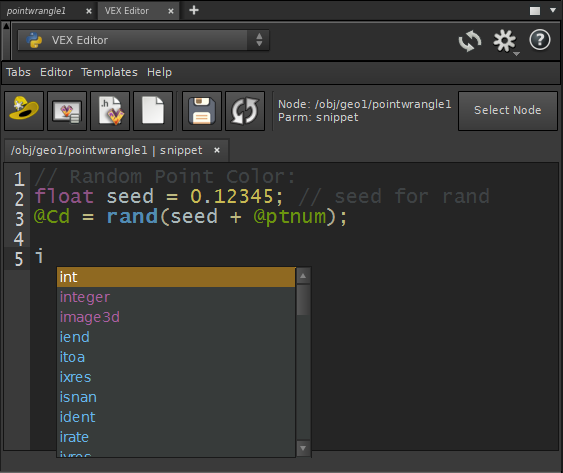Click the 'rand' function on line 3
Viewport: 563px width, 473px height.
132,217
